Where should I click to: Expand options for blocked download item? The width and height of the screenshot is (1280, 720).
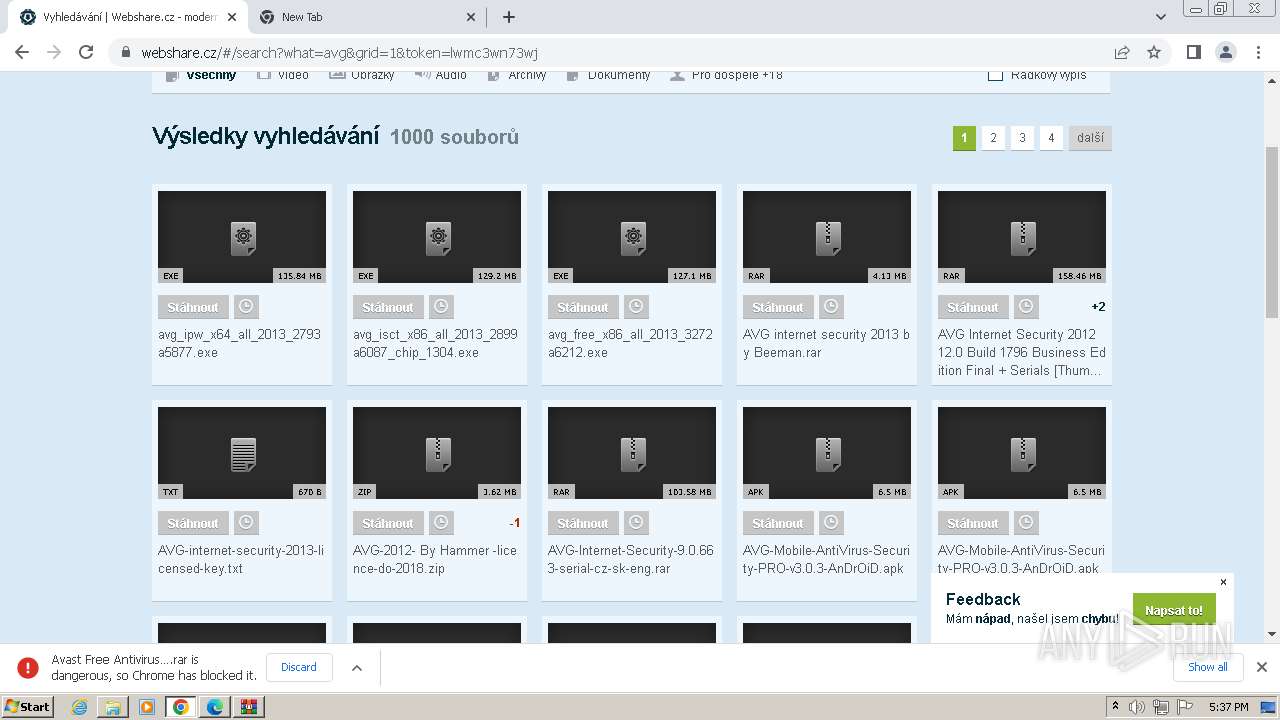coord(357,667)
